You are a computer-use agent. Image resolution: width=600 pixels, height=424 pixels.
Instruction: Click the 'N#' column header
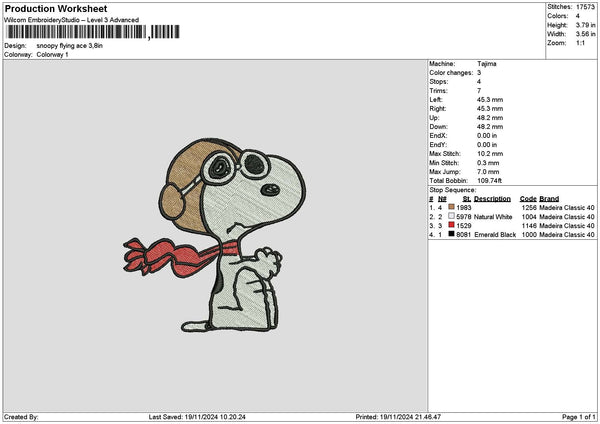[x=442, y=199]
